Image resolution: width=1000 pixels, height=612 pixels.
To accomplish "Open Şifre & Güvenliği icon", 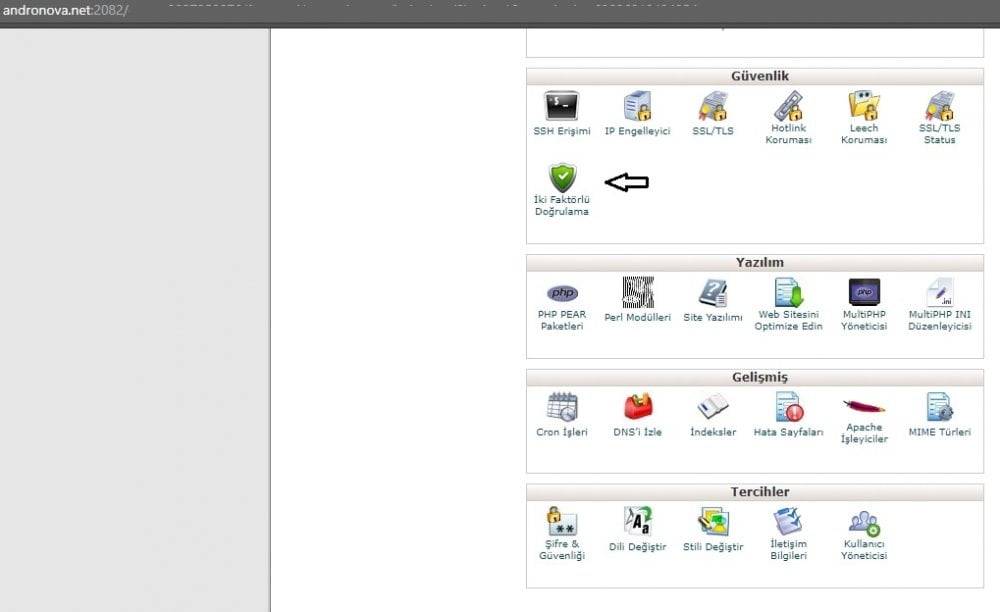I will 562,521.
